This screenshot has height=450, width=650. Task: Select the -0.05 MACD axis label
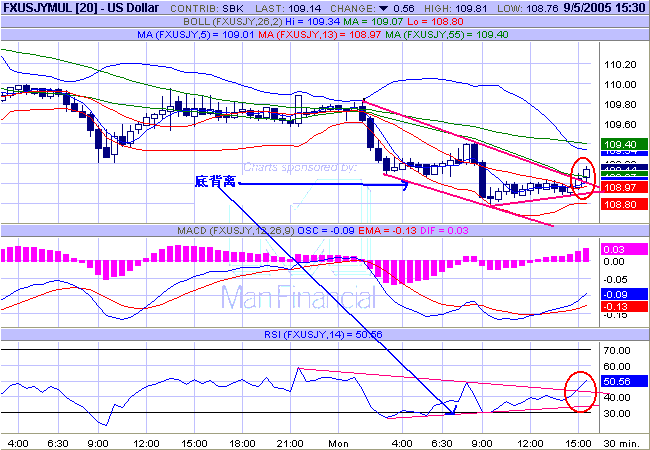click(x=614, y=280)
